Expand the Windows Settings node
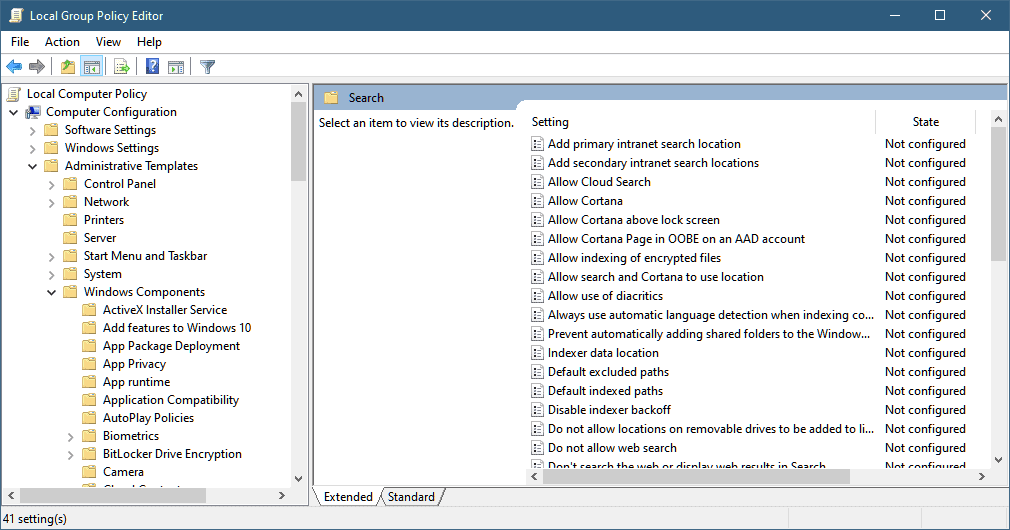The width and height of the screenshot is (1010, 530). coord(32,149)
